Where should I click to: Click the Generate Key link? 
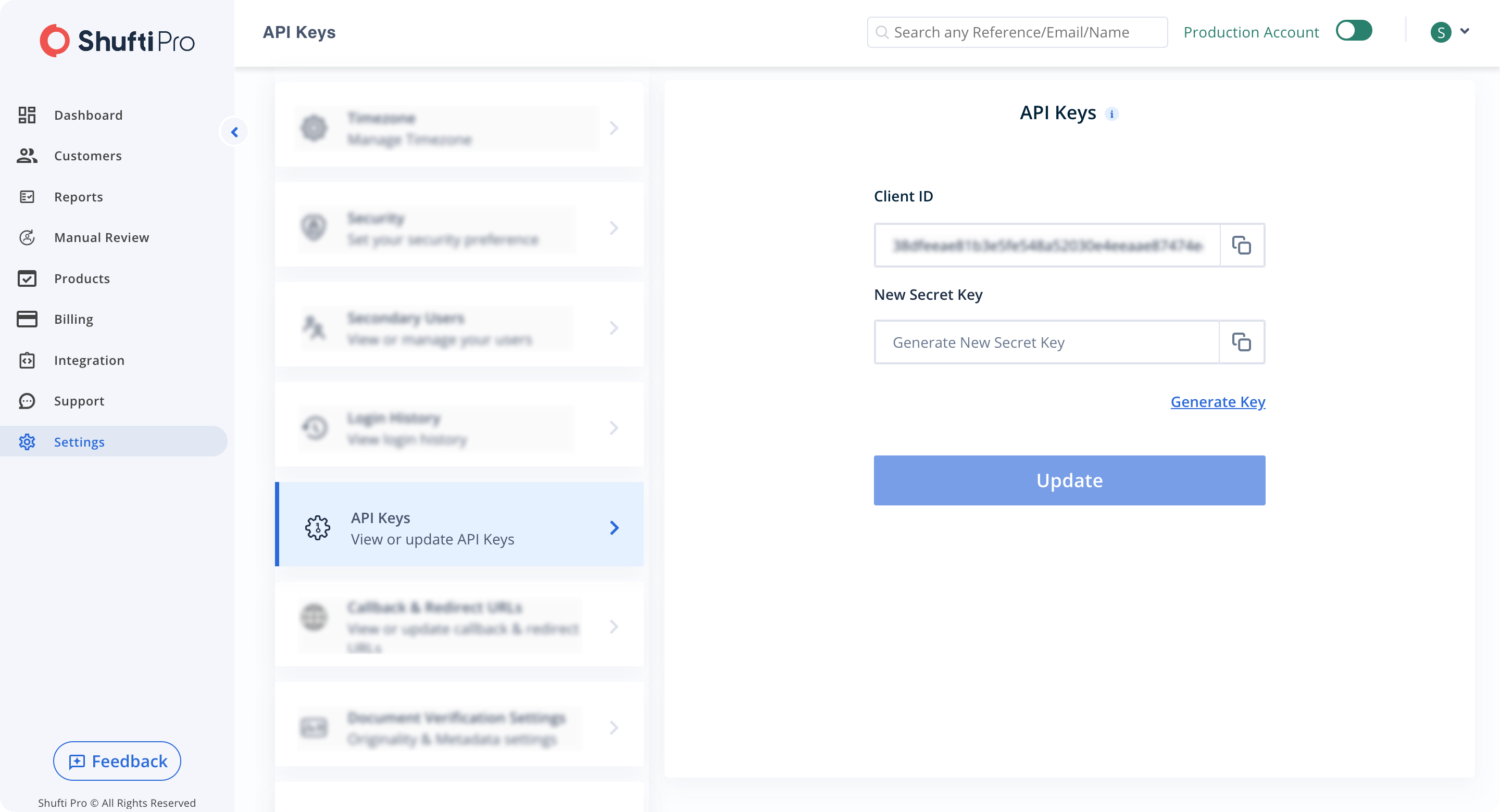click(1218, 402)
